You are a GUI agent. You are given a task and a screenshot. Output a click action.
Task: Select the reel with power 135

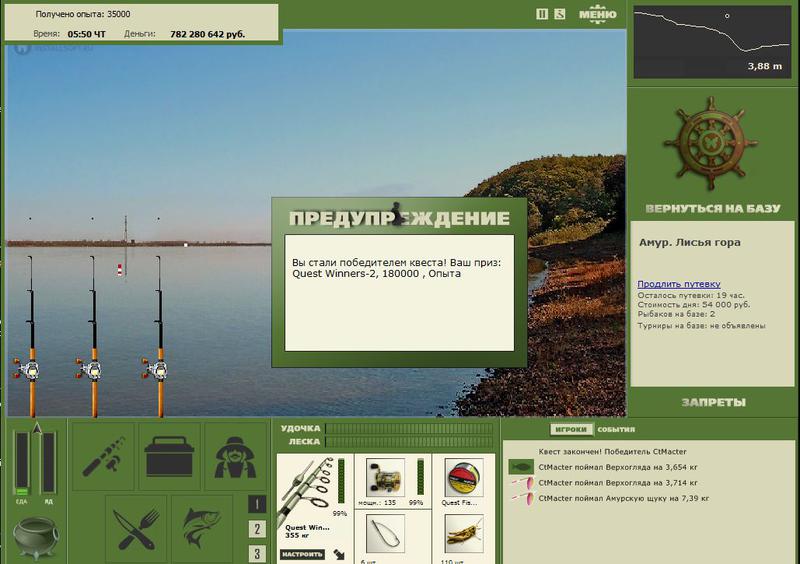coord(385,477)
